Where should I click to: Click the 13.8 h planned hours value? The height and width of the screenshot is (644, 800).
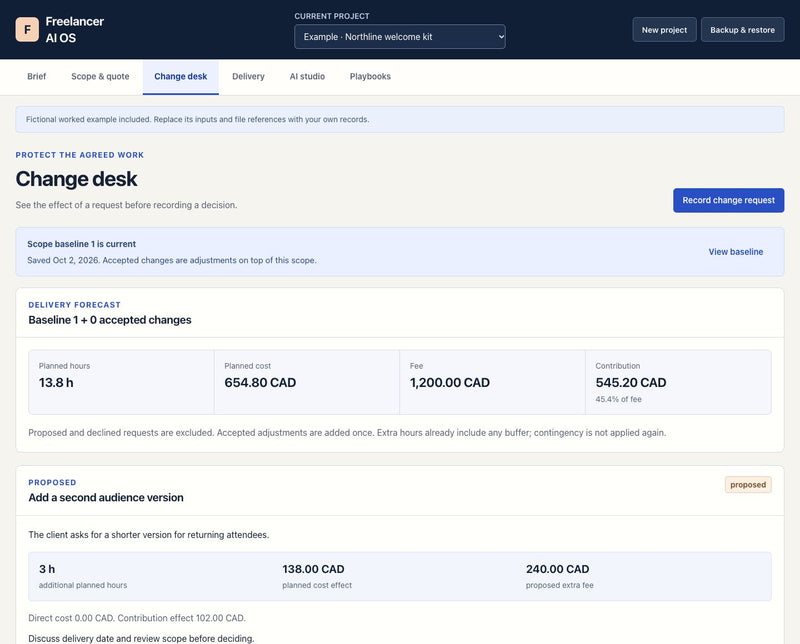tap(56, 383)
